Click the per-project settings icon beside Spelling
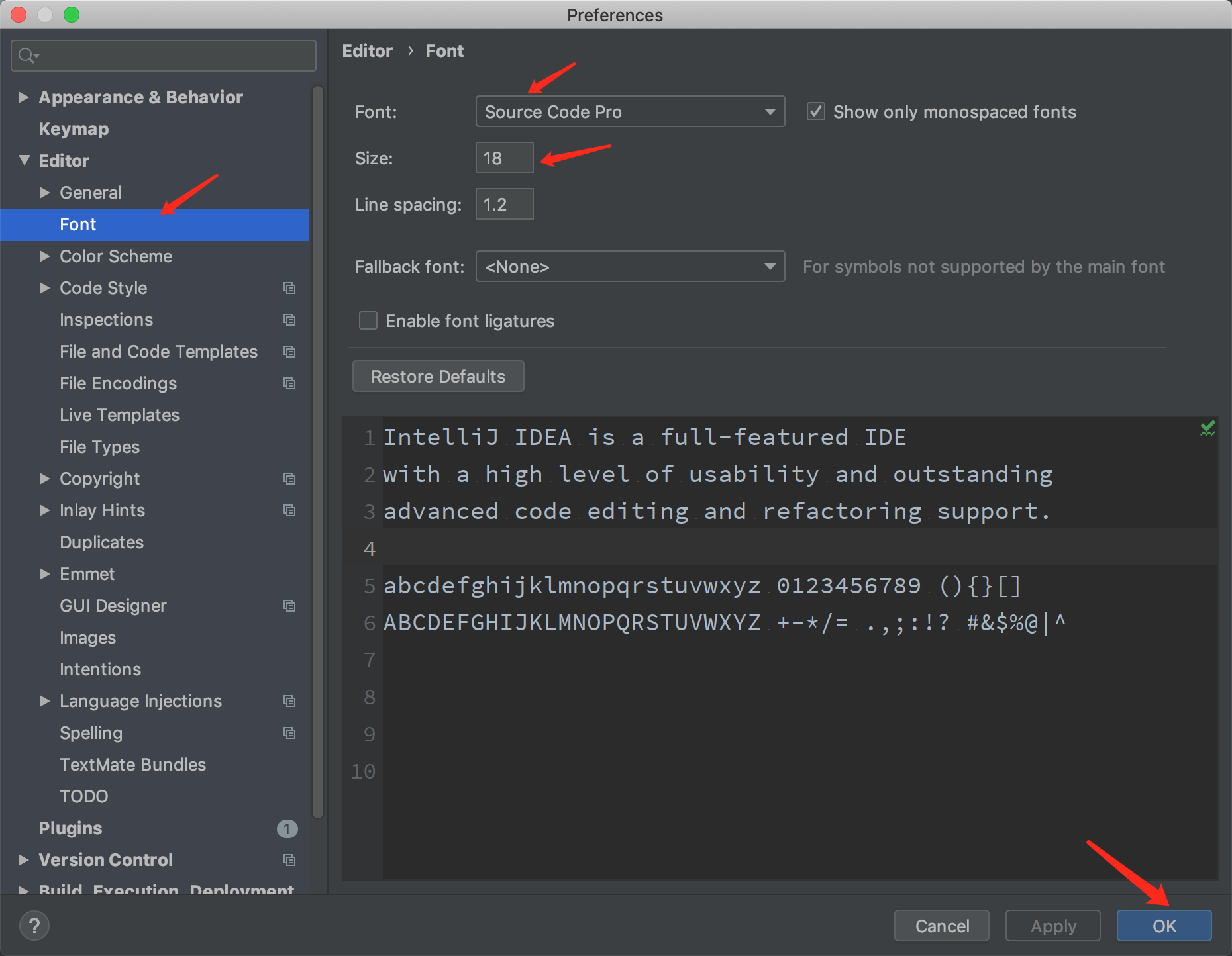The height and width of the screenshot is (956, 1232). pyautogui.click(x=289, y=733)
